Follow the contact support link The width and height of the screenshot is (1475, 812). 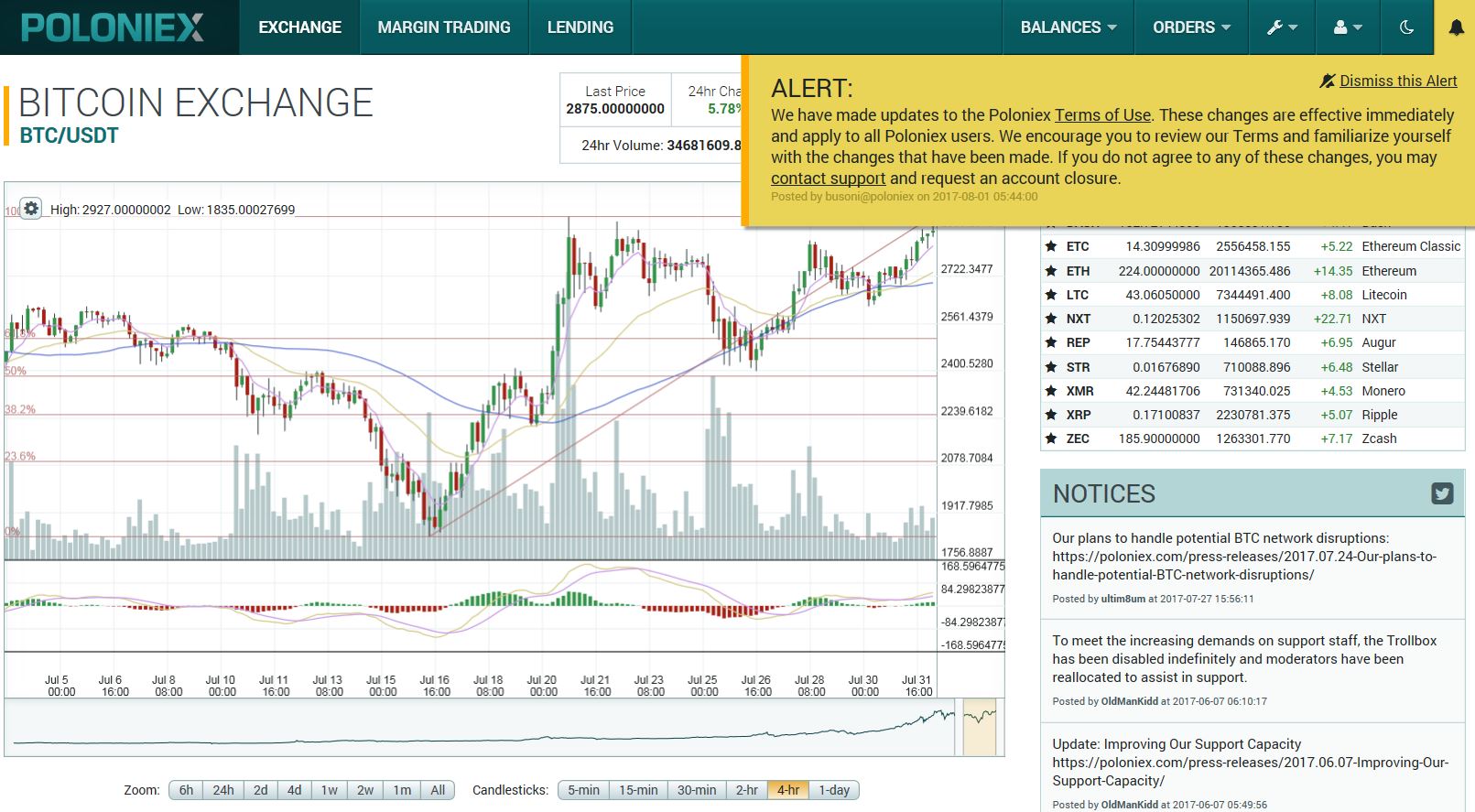(828, 179)
